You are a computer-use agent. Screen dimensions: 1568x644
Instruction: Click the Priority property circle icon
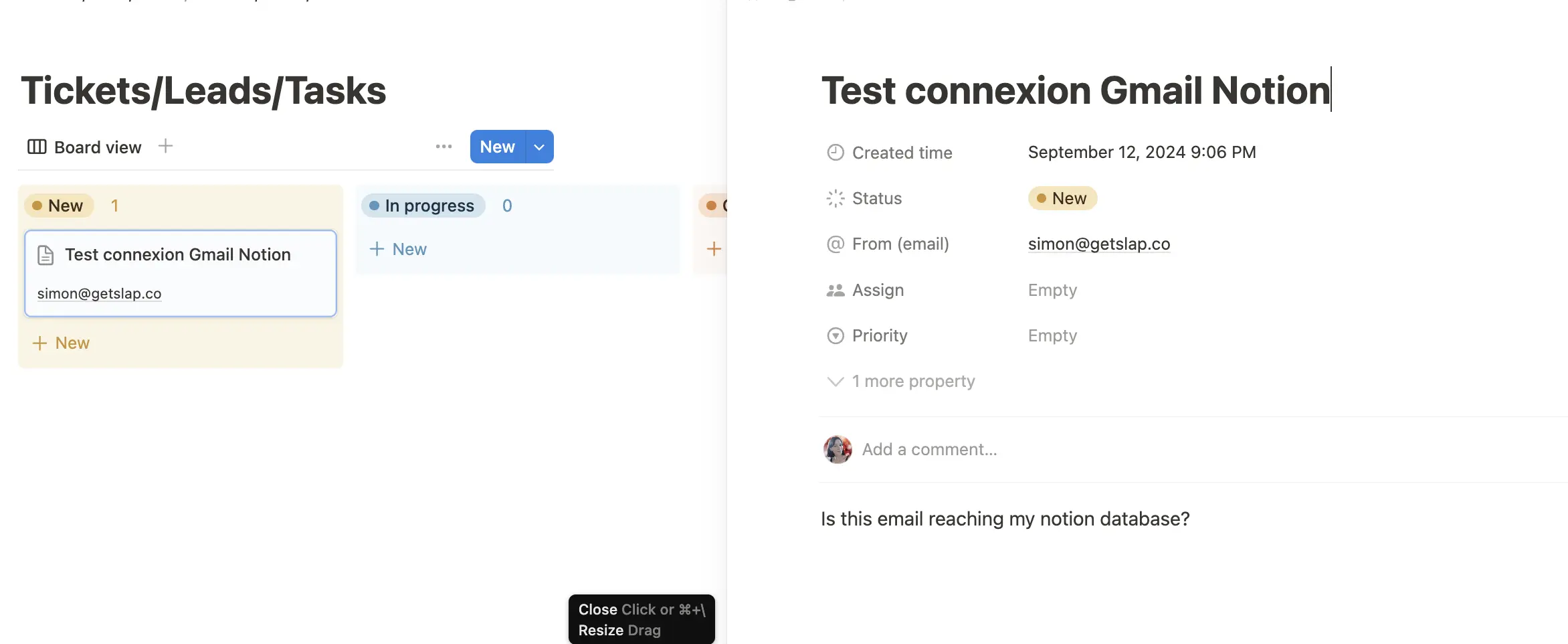[836, 336]
